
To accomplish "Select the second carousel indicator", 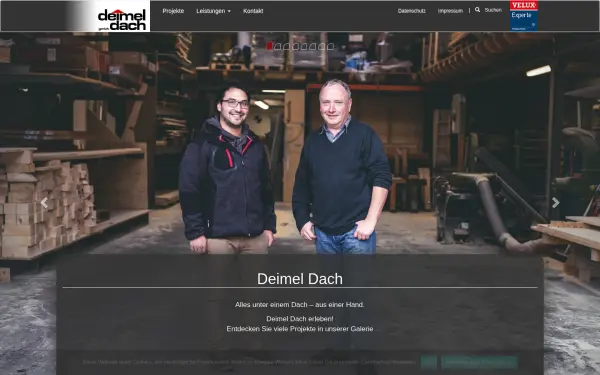I will 278,46.
